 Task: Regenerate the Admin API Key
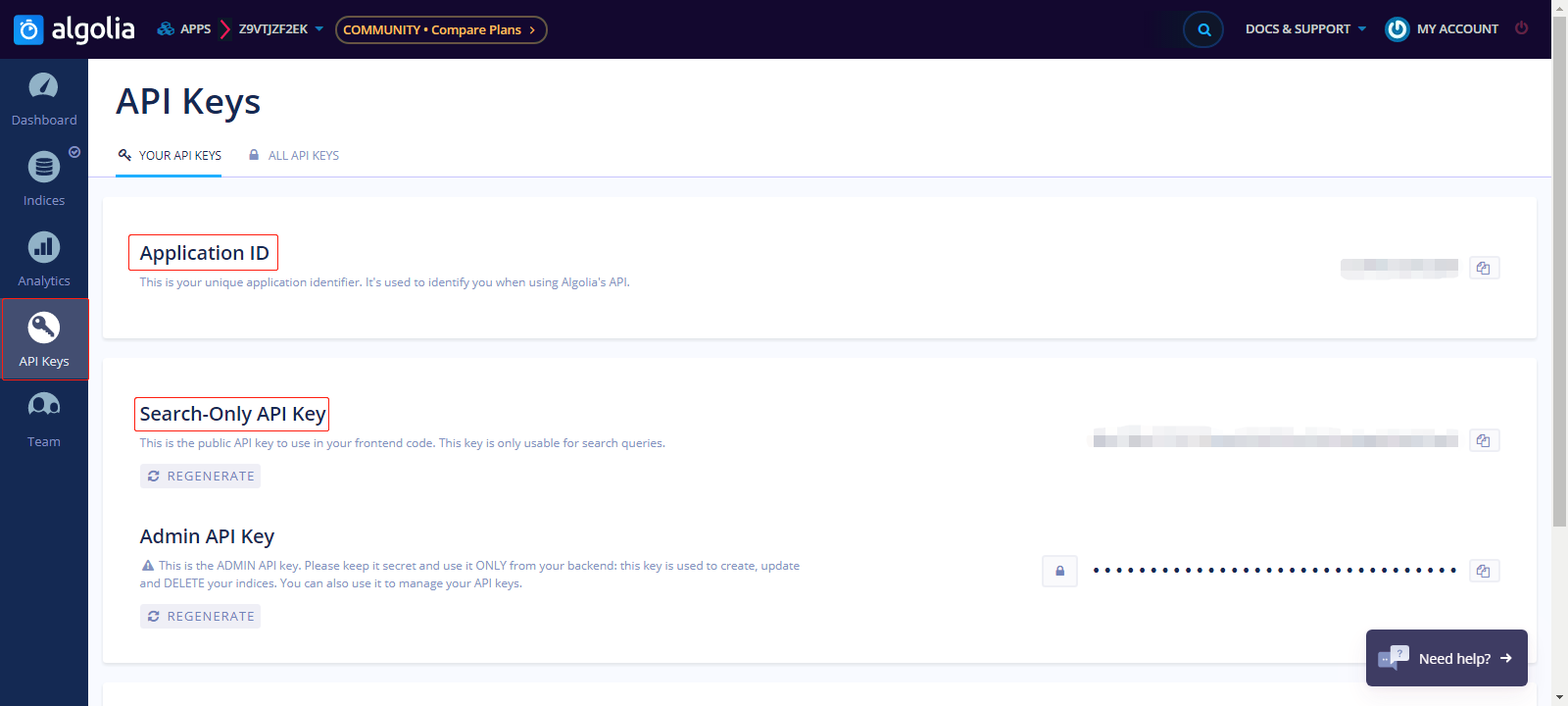[200, 616]
